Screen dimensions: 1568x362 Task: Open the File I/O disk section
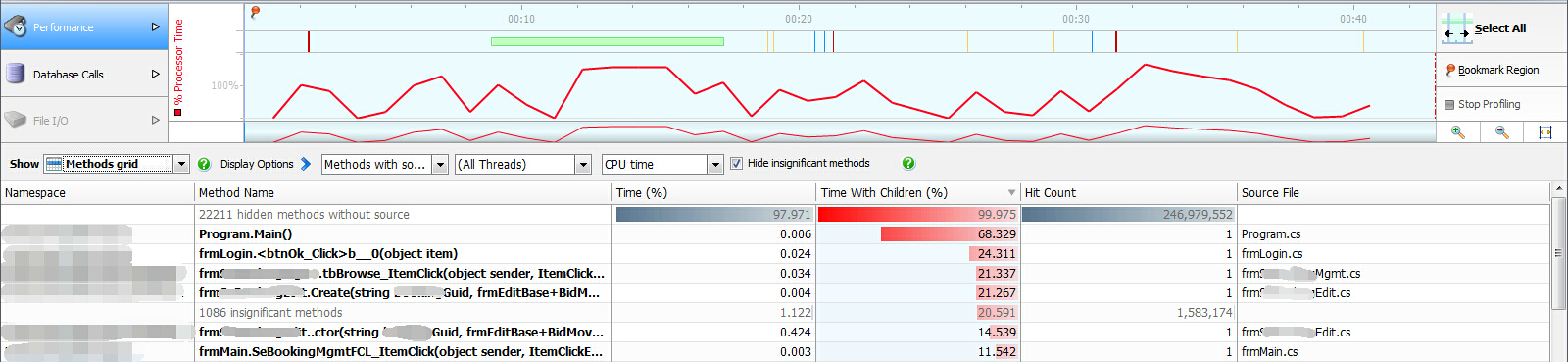coord(84,120)
